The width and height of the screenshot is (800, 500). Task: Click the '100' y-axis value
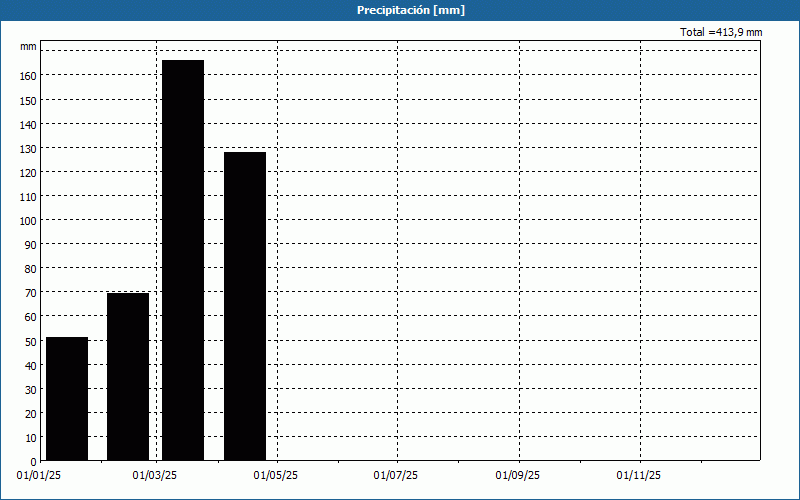(x=29, y=221)
